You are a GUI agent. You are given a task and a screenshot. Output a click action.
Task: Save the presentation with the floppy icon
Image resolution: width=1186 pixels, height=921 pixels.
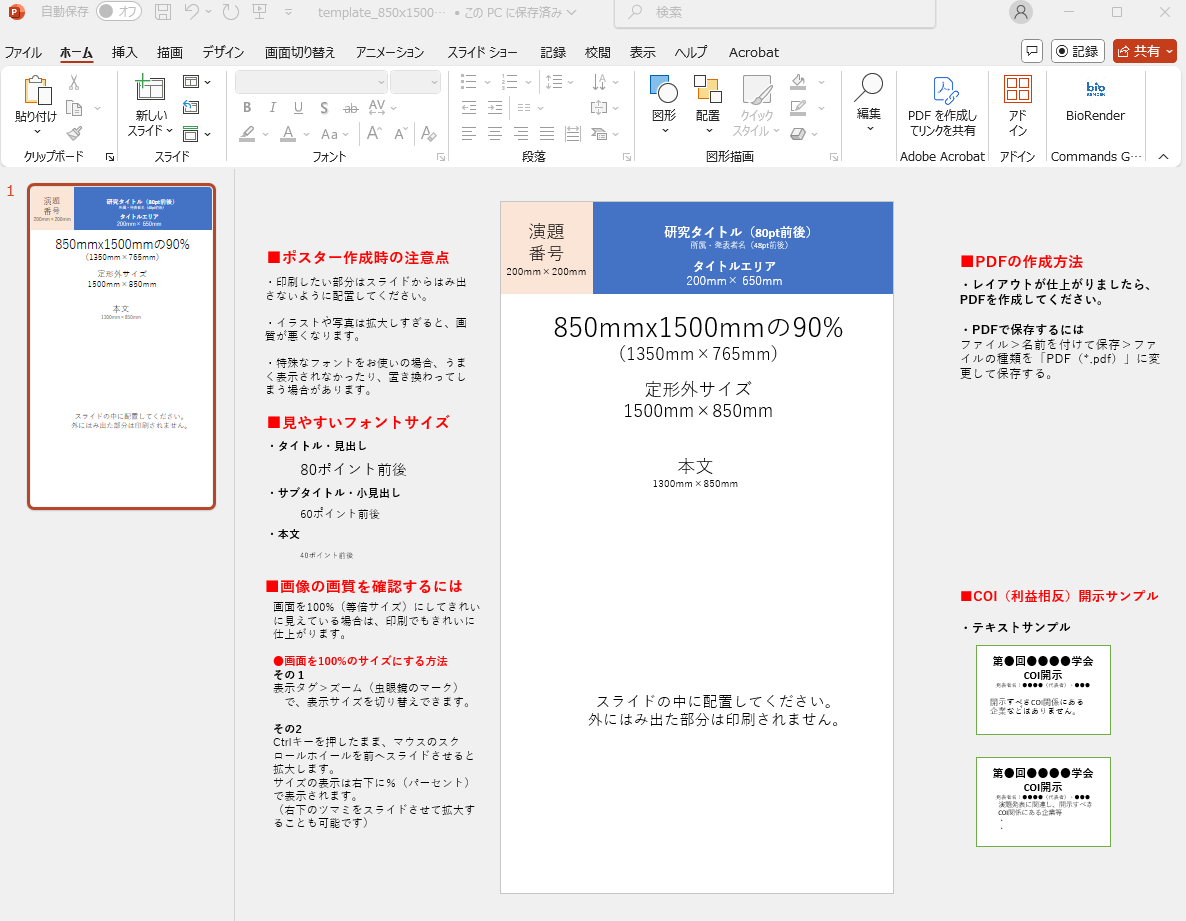pos(163,12)
